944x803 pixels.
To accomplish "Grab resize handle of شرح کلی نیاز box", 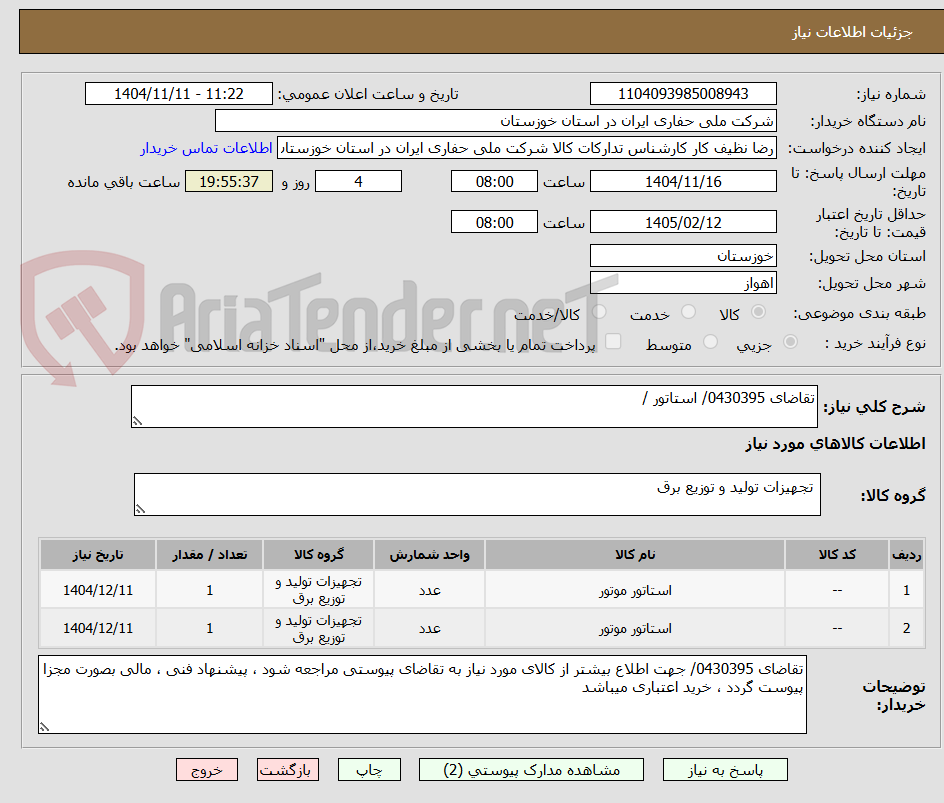I will click(x=138, y=421).
